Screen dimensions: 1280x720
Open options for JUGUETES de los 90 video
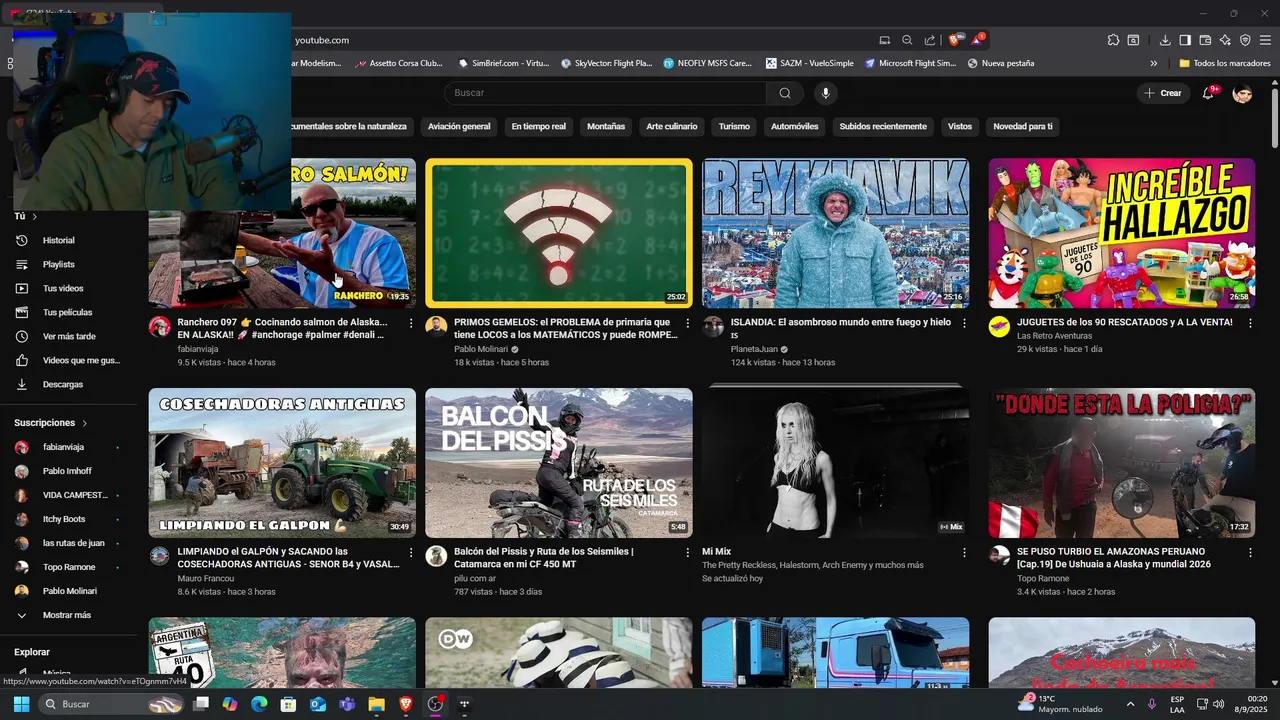[1250, 323]
